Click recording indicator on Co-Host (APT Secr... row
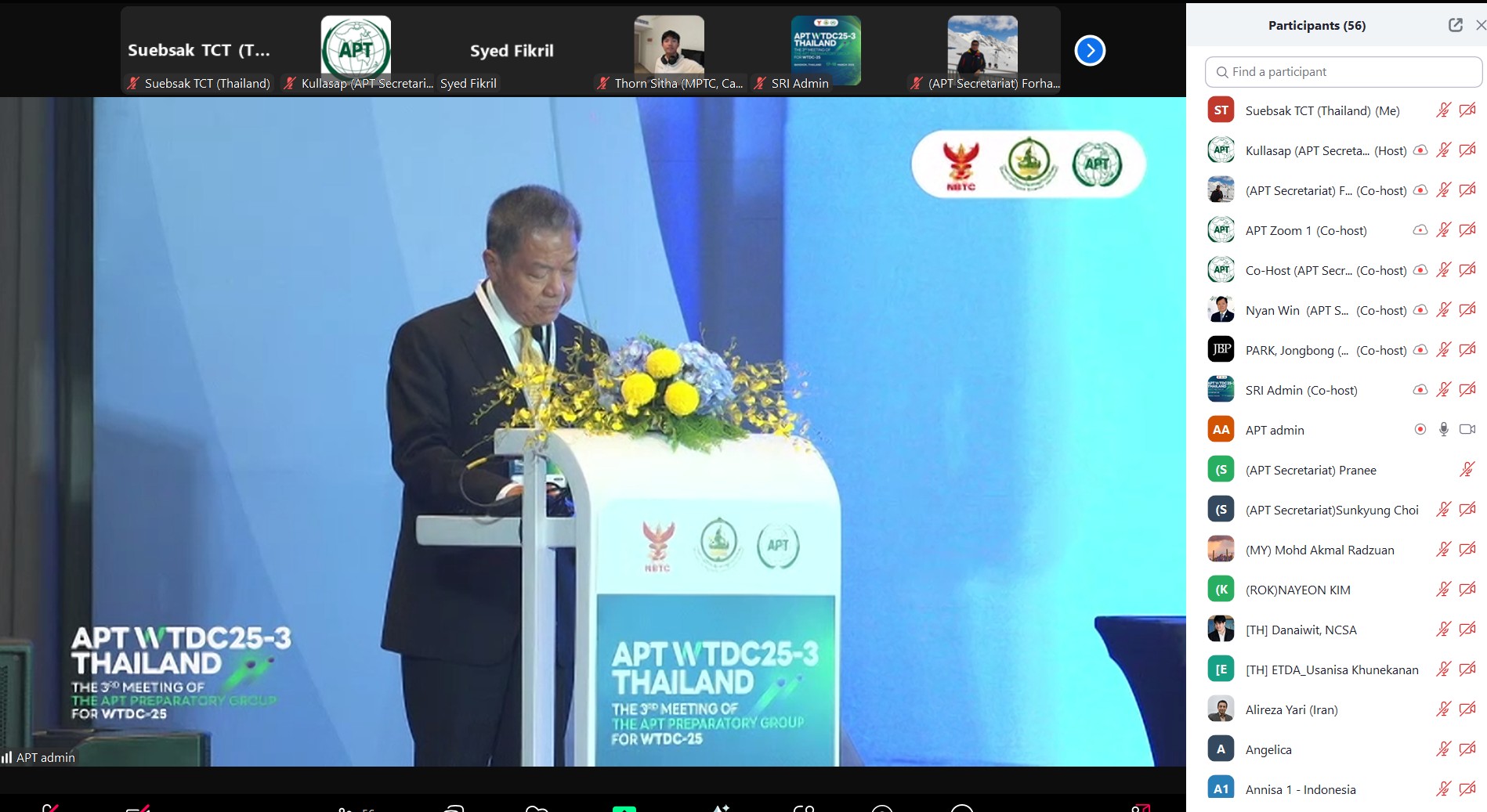Screen dimensions: 1487x812 tap(1420, 270)
